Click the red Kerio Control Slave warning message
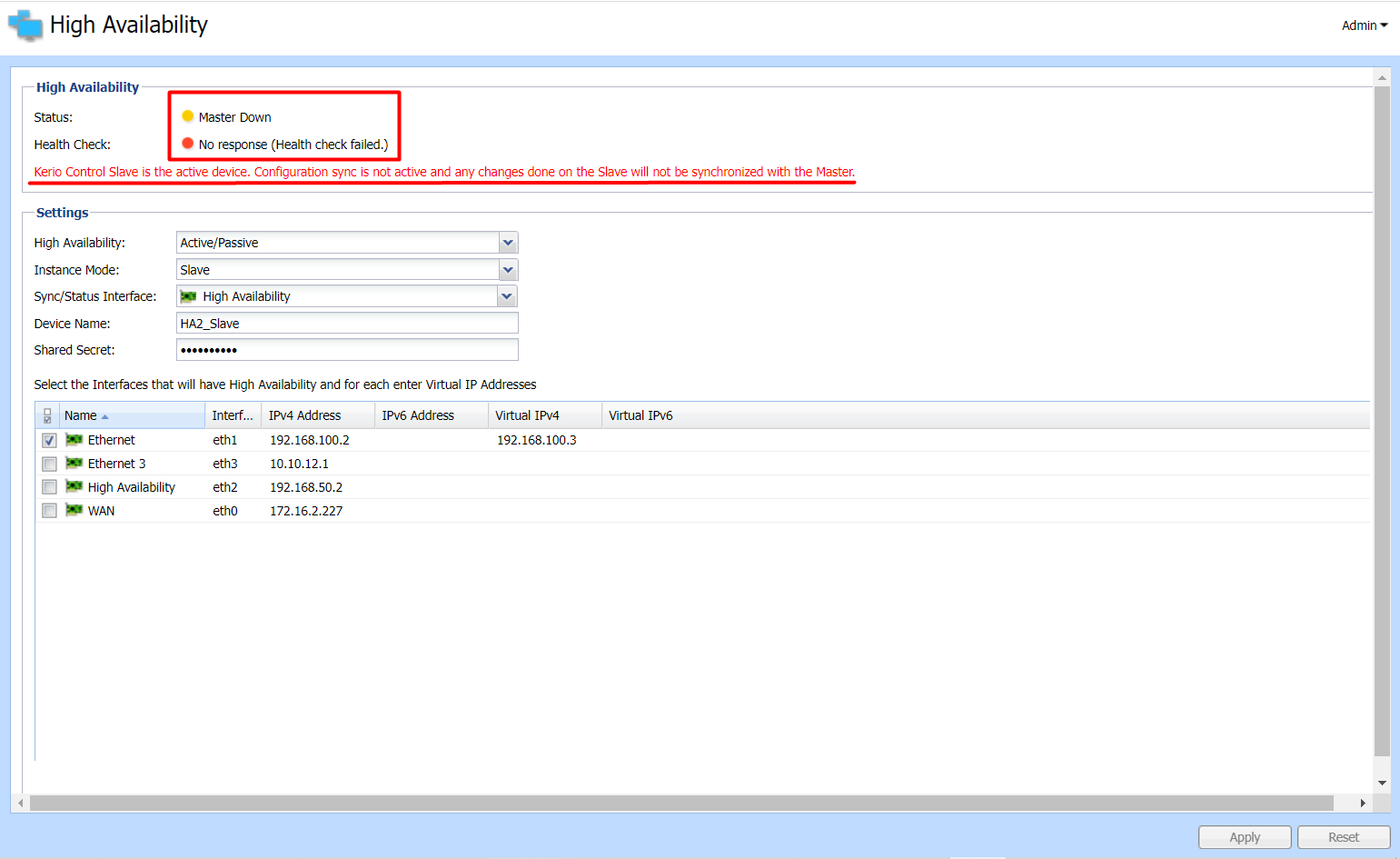Screen dimensions: 1400x859 (444, 172)
